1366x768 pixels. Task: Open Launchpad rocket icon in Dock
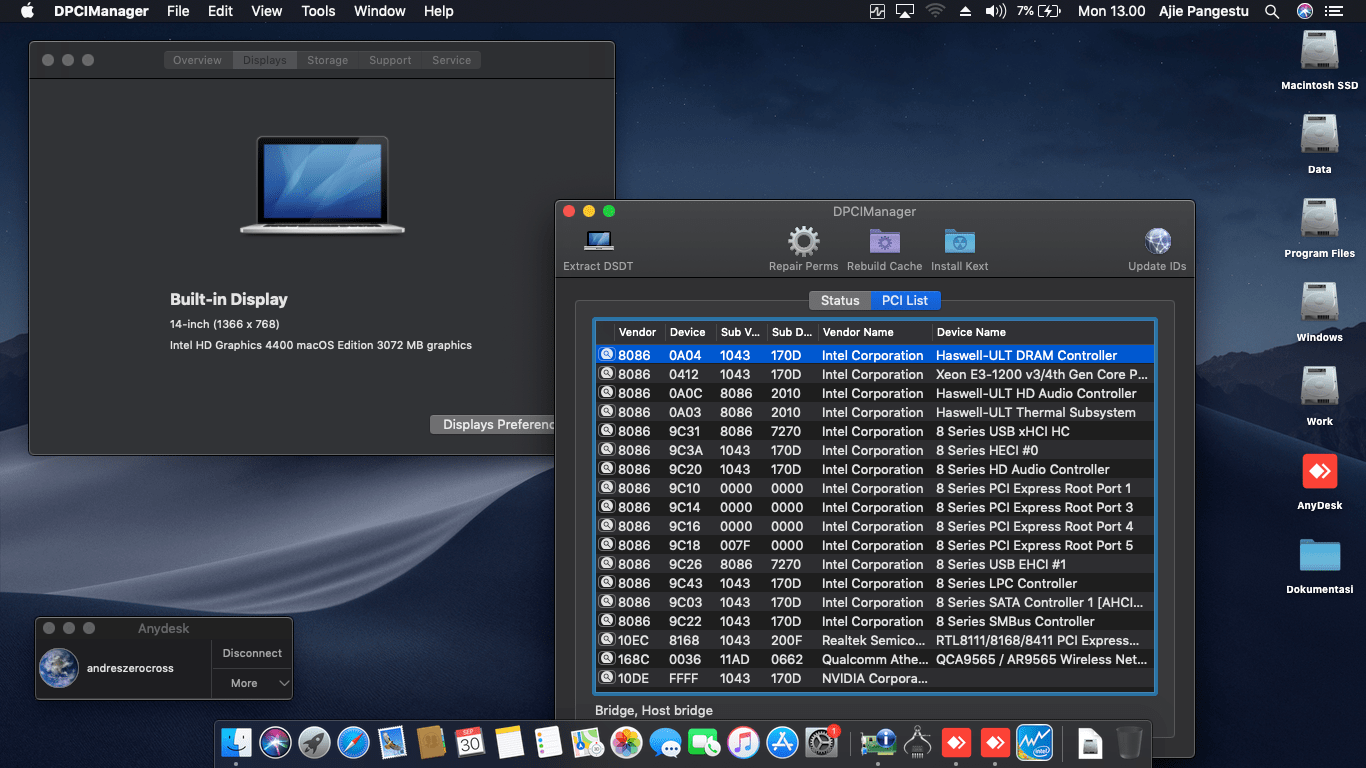[314, 742]
